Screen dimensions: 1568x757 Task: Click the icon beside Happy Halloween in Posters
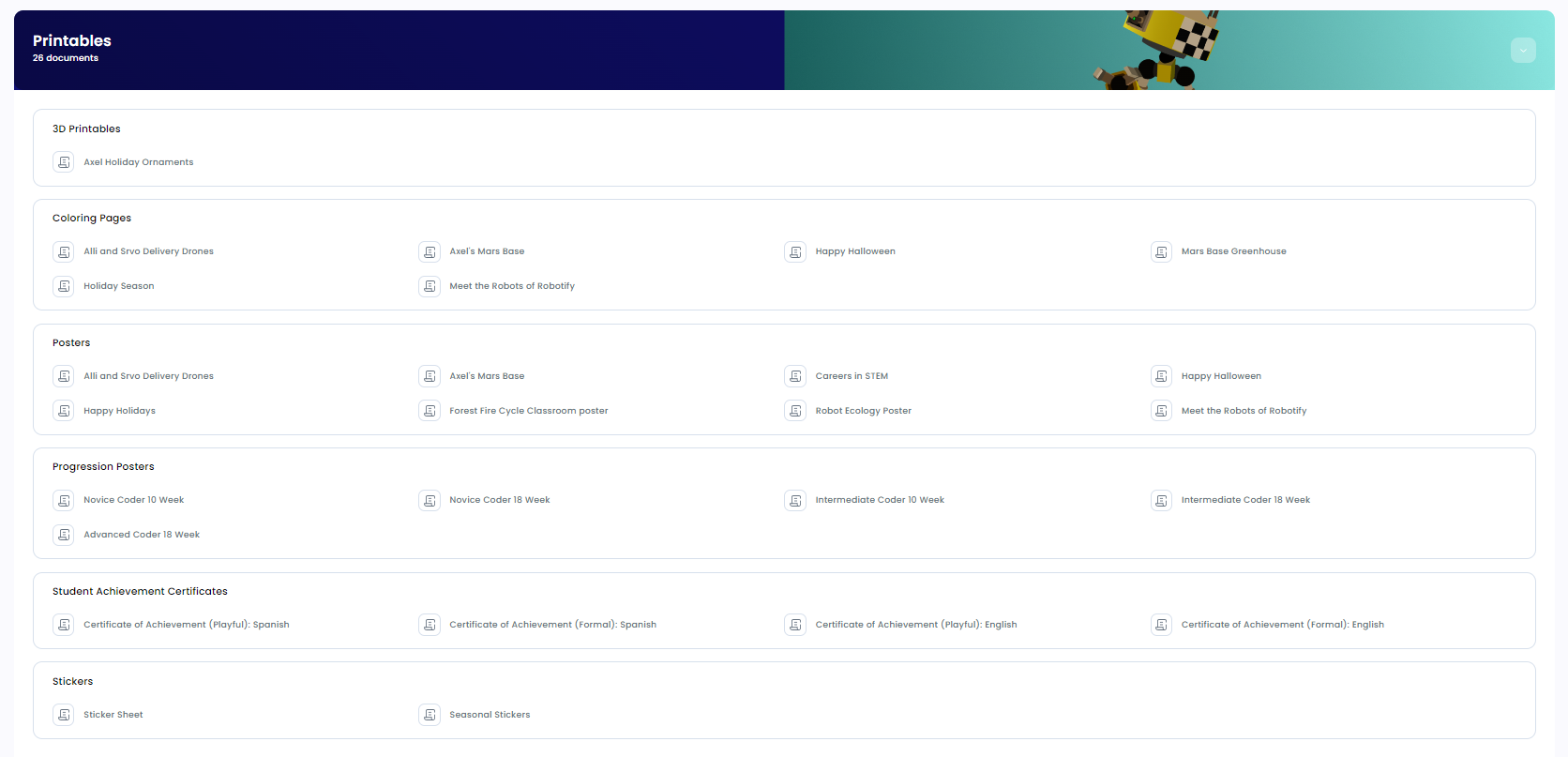(1161, 376)
